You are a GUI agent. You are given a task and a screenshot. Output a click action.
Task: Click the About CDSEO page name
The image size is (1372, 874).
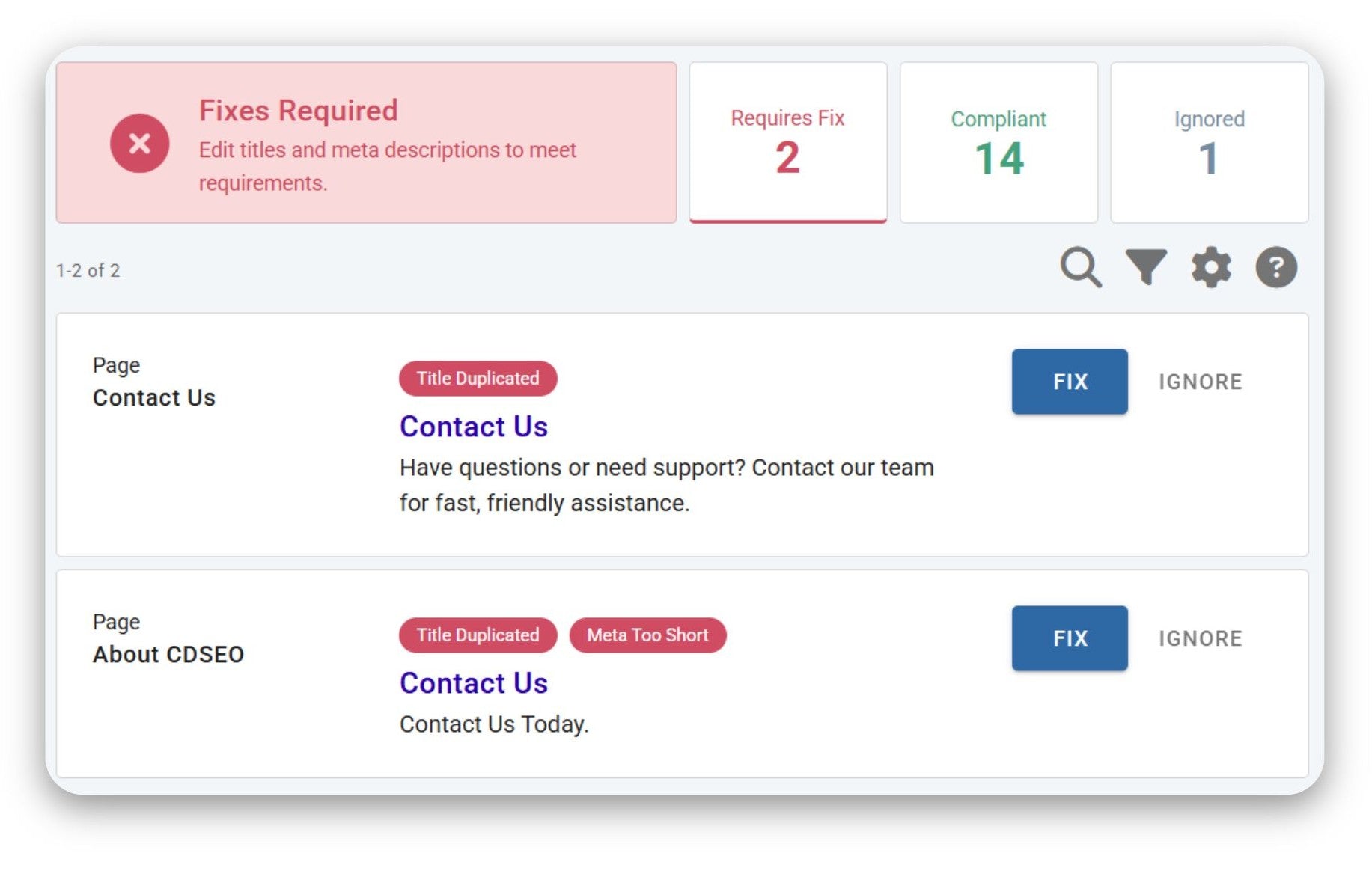[x=168, y=655]
